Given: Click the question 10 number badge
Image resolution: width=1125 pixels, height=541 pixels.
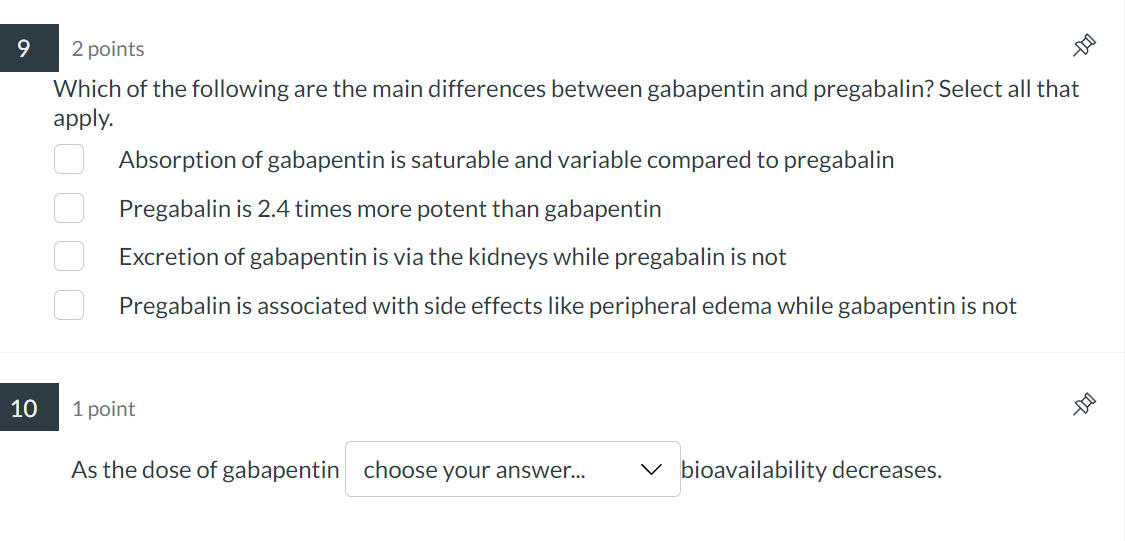Looking at the screenshot, I should click(24, 408).
